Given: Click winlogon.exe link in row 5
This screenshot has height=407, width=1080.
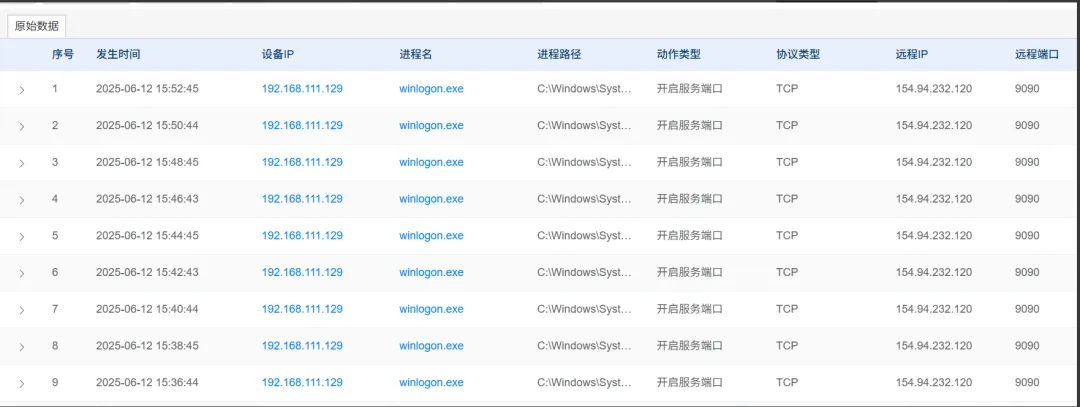Looking at the screenshot, I should pos(431,236).
